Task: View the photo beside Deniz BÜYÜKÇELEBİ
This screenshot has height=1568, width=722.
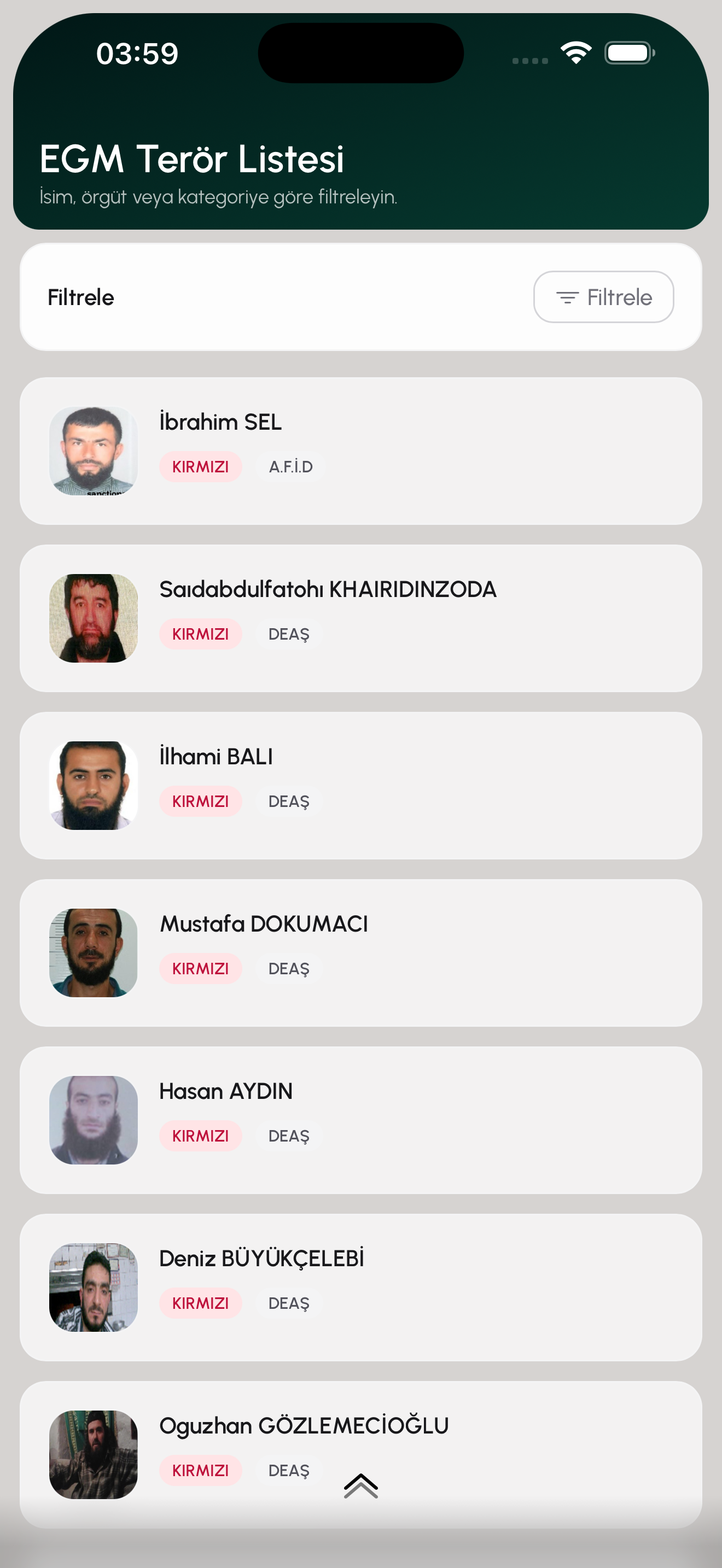Action: pyautogui.click(x=93, y=1288)
